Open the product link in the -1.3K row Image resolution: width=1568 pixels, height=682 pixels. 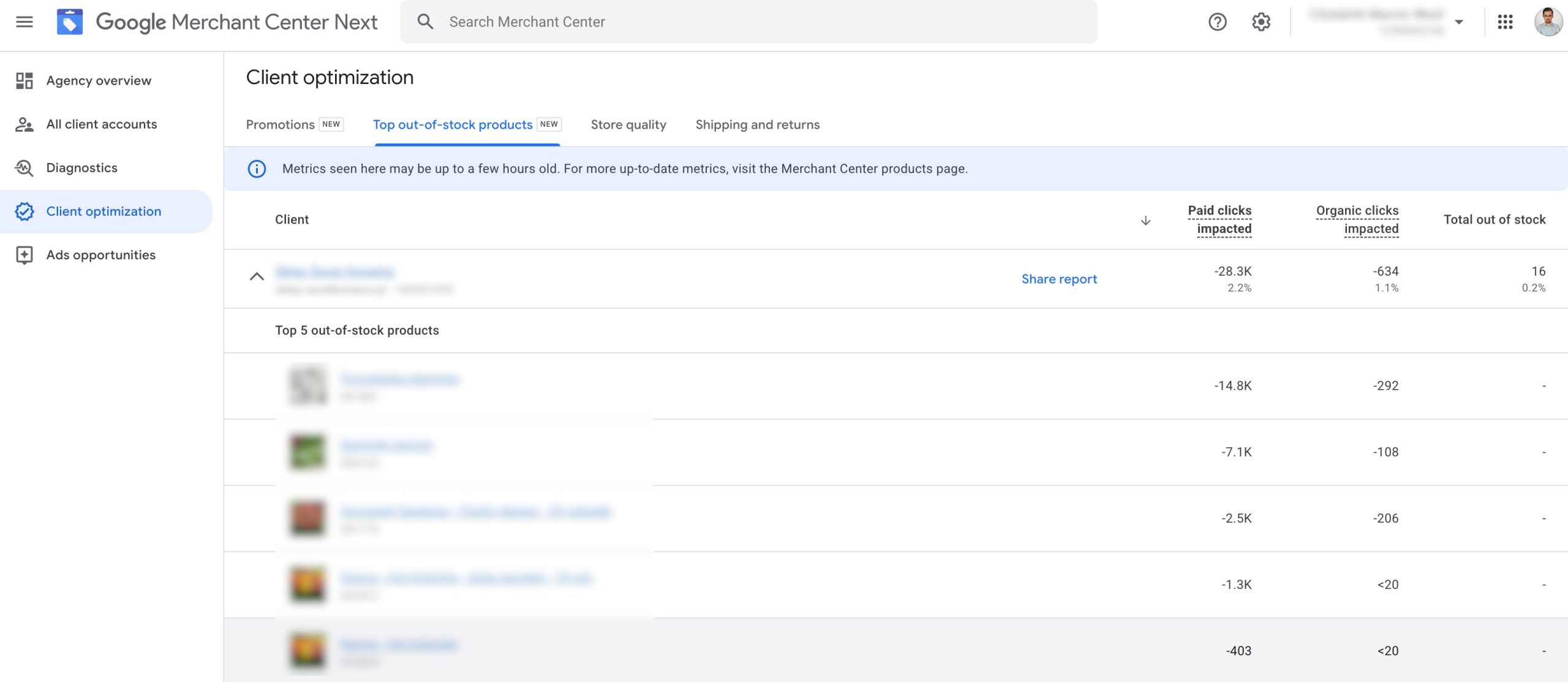coord(466,578)
